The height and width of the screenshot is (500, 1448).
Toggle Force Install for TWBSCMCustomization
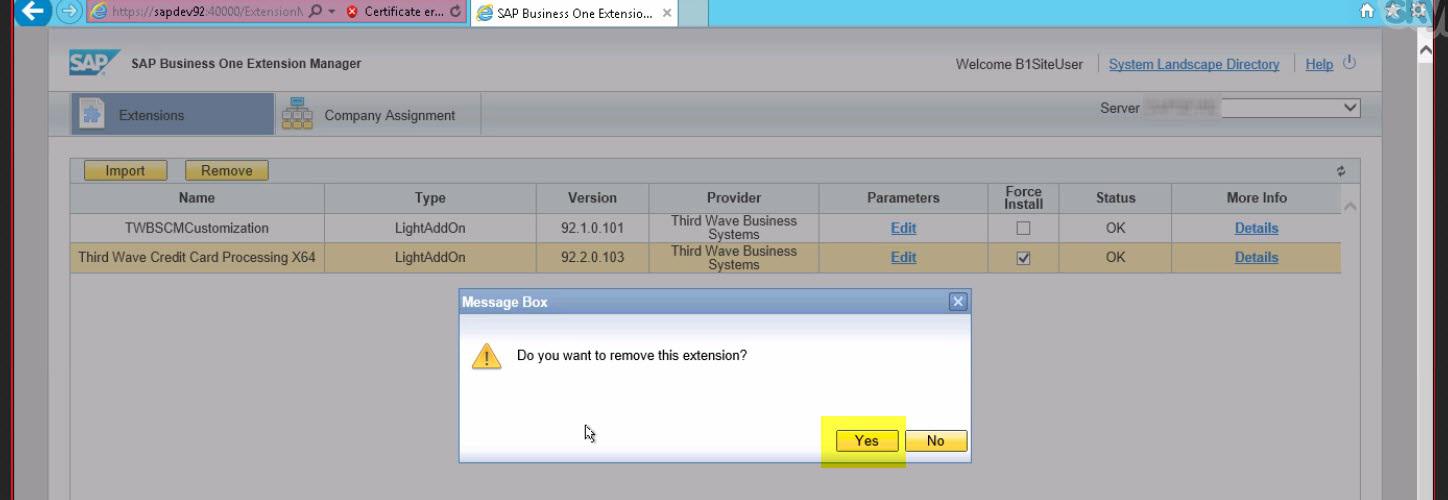(1023, 228)
